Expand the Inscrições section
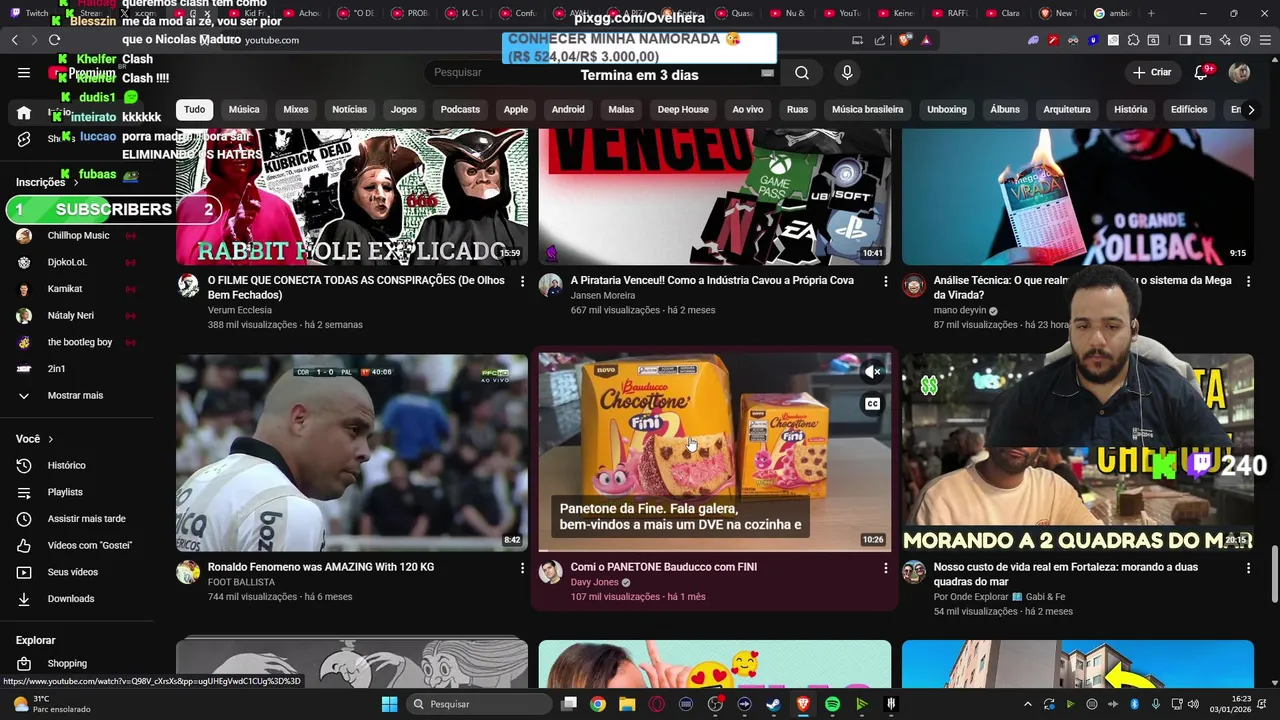Viewport: 1280px width, 720px height. click(47, 182)
